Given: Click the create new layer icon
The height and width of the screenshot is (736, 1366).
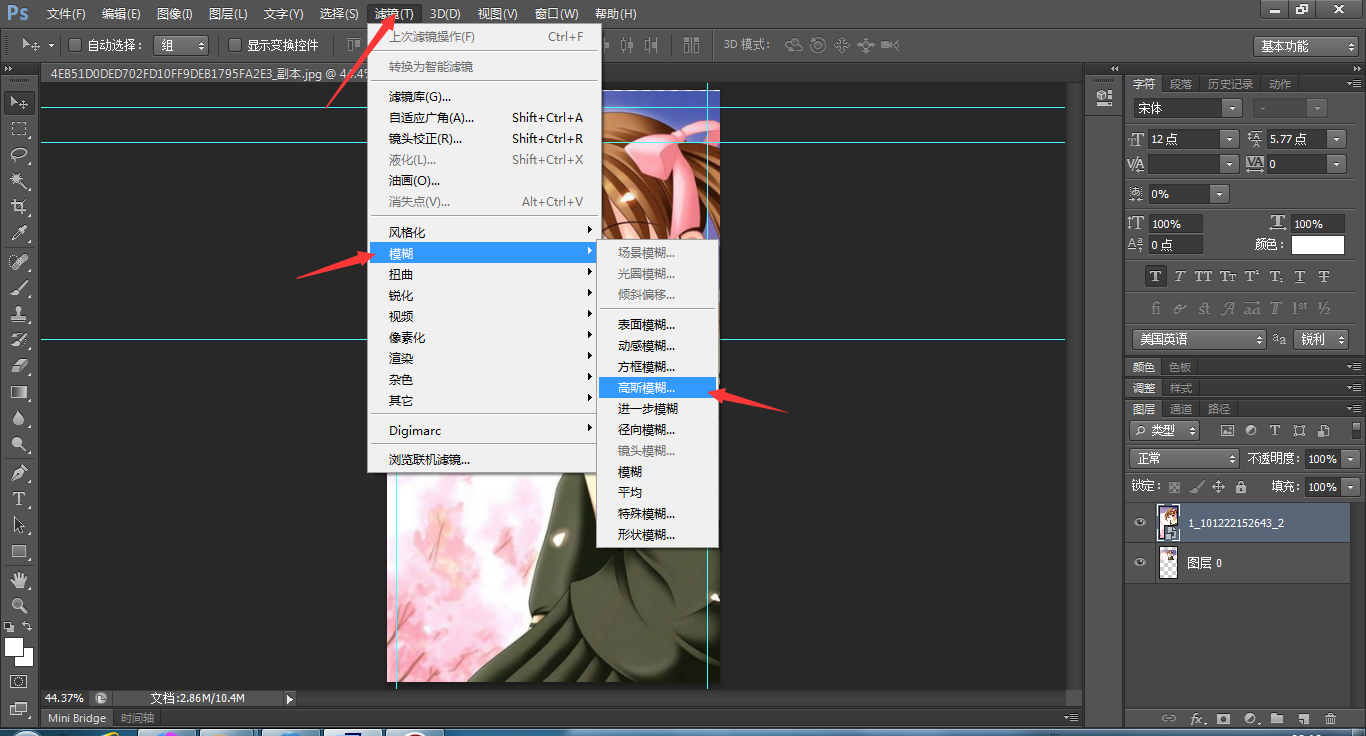Looking at the screenshot, I should click(x=1303, y=718).
